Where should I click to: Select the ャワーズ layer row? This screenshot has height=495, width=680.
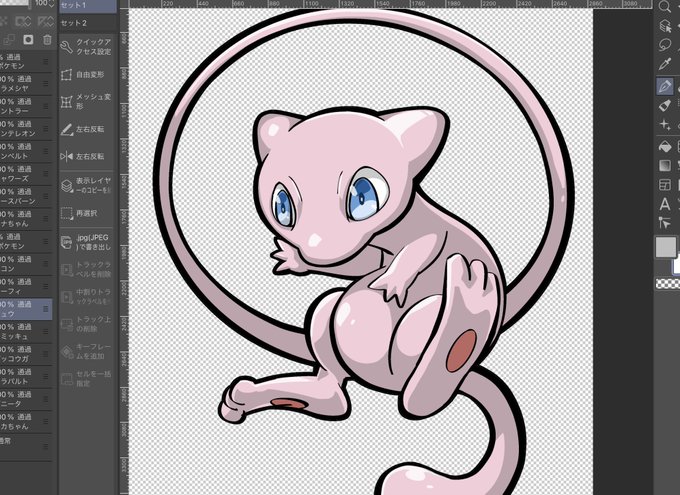point(26,174)
